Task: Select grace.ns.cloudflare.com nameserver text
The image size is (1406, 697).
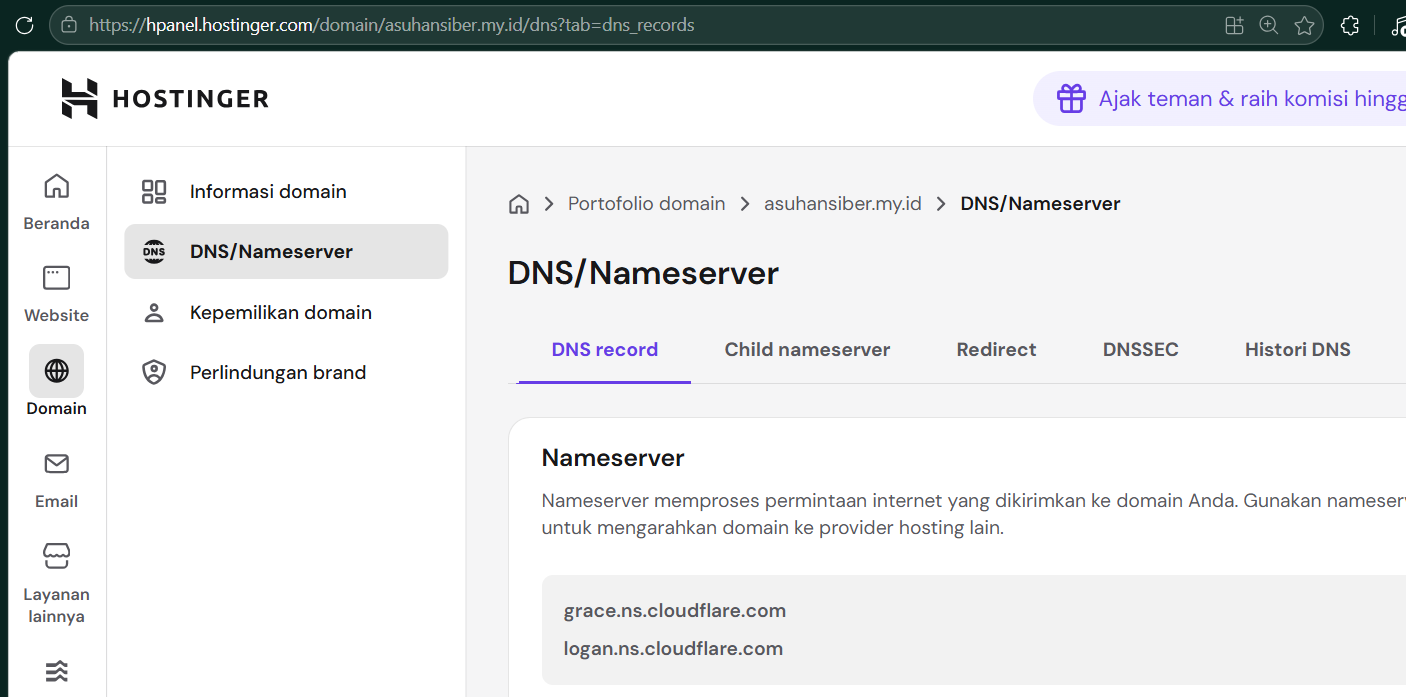Action: click(674, 611)
